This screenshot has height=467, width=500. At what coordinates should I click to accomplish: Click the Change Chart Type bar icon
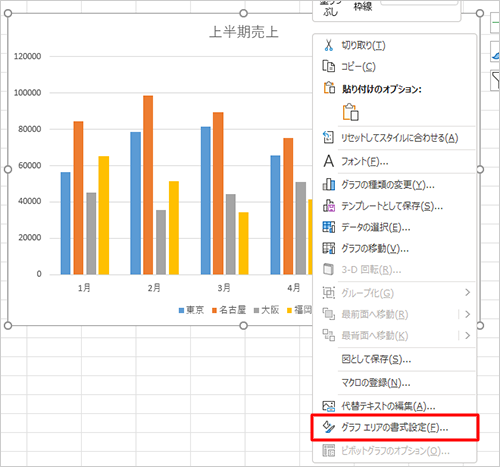[x=329, y=184]
